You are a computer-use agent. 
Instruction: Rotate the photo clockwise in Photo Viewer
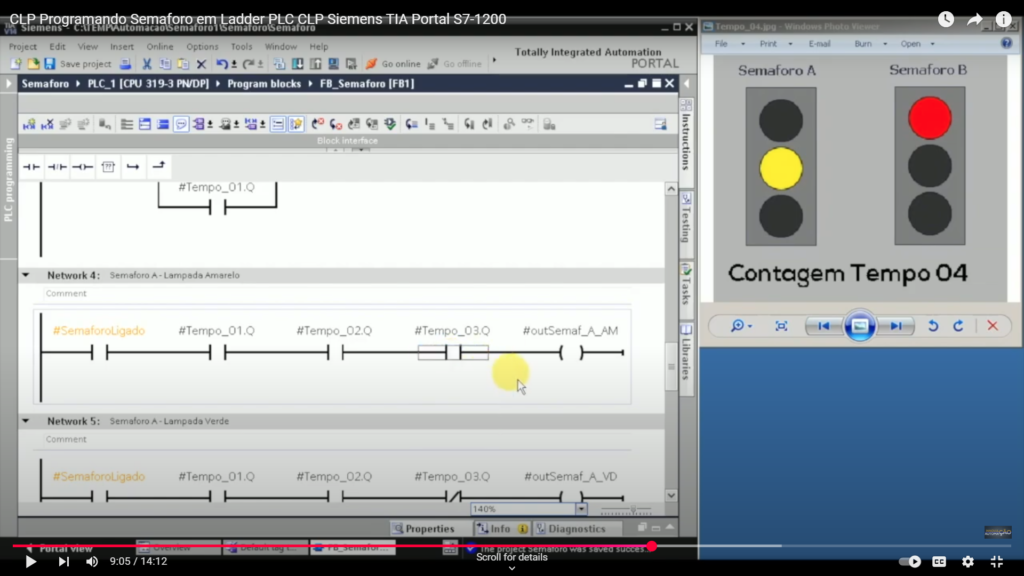(958, 326)
